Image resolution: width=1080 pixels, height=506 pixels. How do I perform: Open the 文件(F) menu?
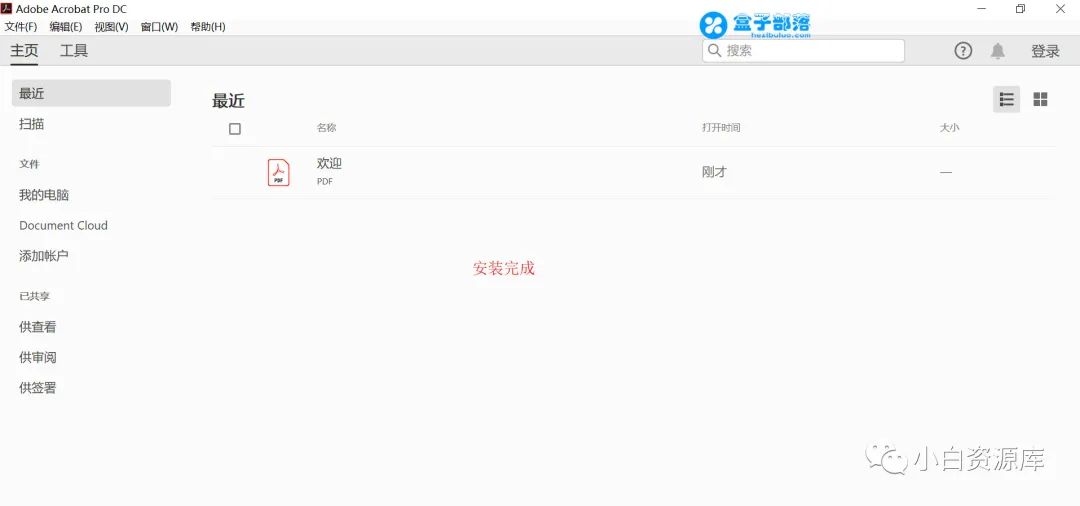coord(21,27)
